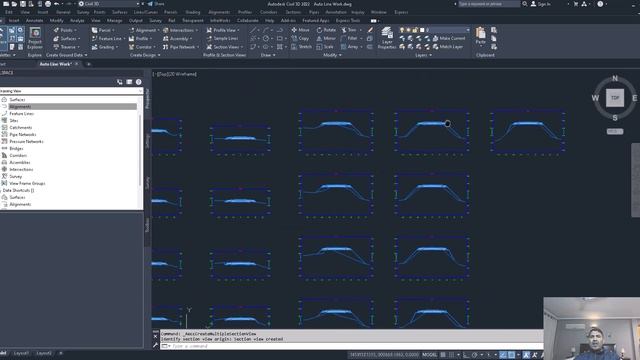Click the TOP face of the ViewCube
The width and height of the screenshot is (640, 360).
click(615, 98)
